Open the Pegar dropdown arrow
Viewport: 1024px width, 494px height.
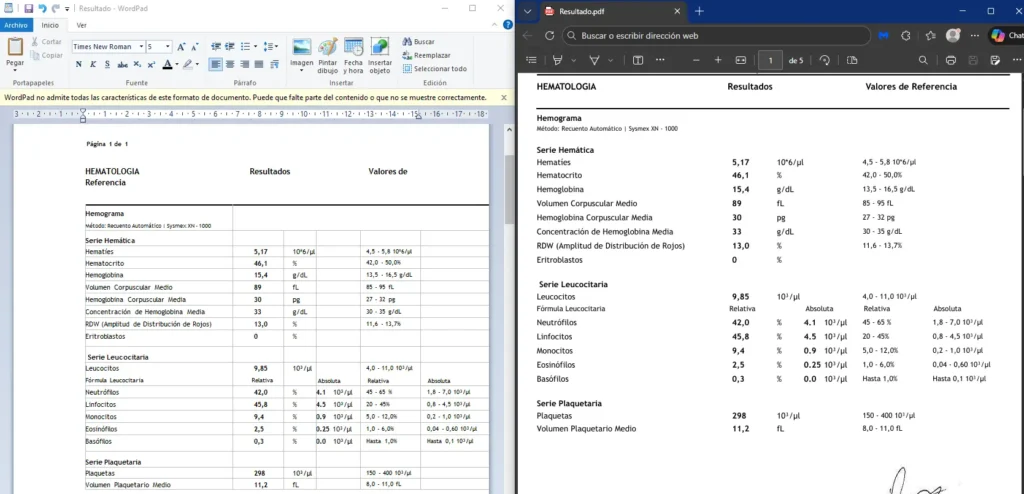pos(15,68)
